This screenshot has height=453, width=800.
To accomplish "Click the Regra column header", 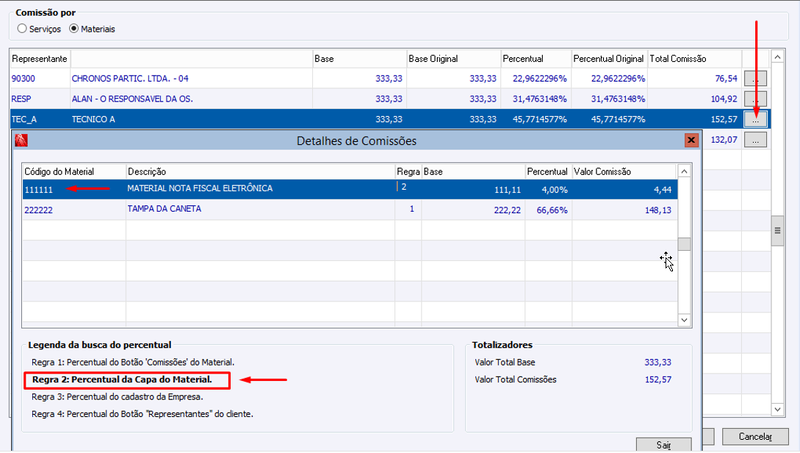I will click(408, 171).
